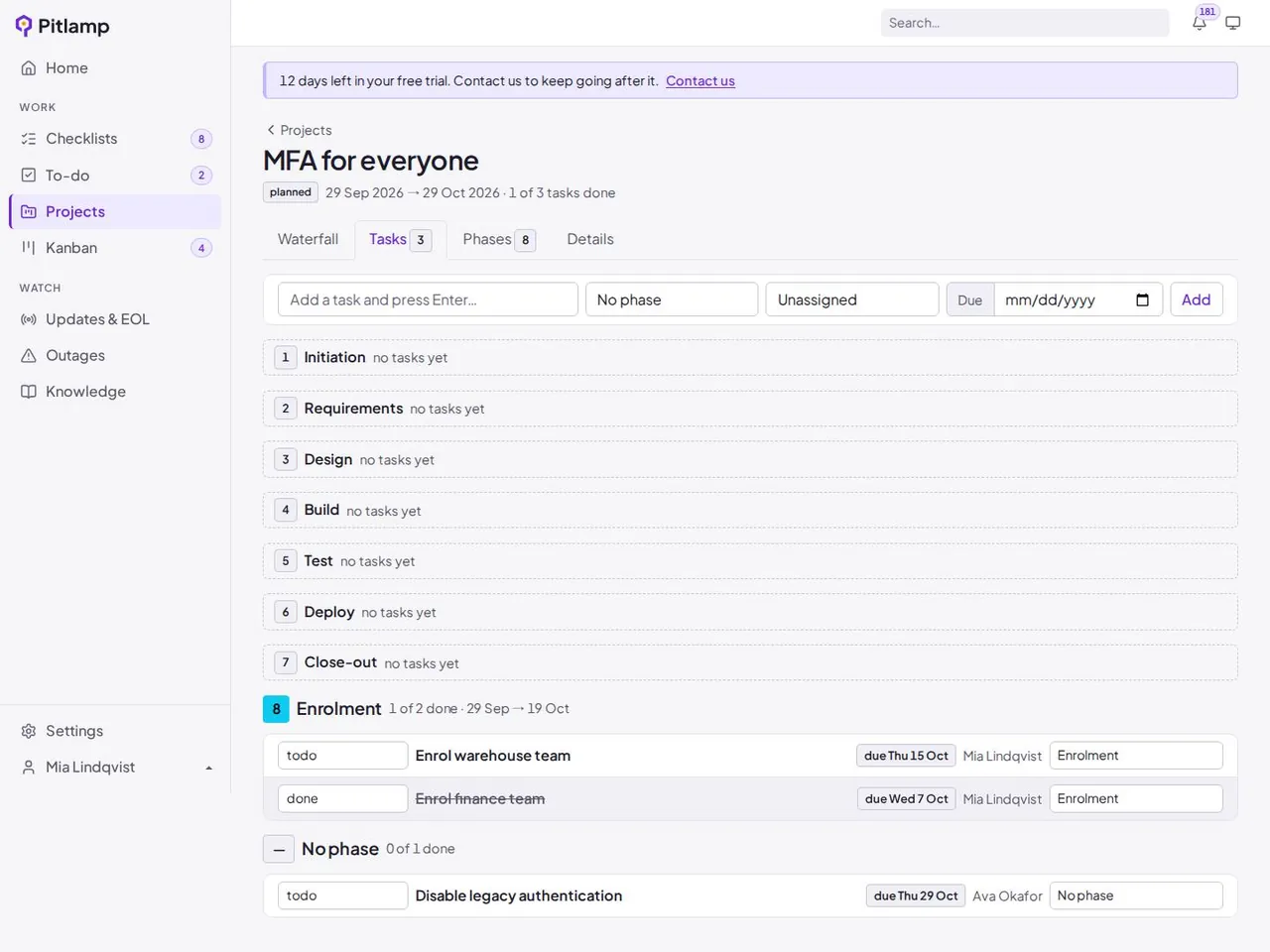Click the blue phase 8 Enrolment number badge
Screen dimensions: 1270x952
[x=276, y=709]
